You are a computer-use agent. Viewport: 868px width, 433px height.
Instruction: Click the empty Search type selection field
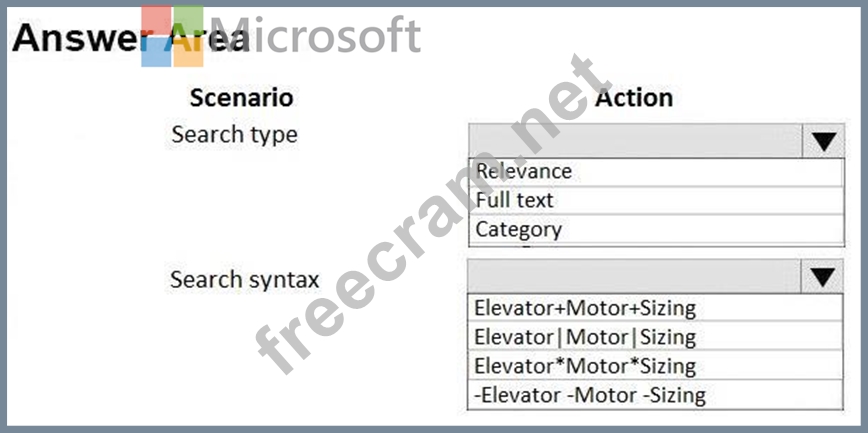(x=634, y=142)
